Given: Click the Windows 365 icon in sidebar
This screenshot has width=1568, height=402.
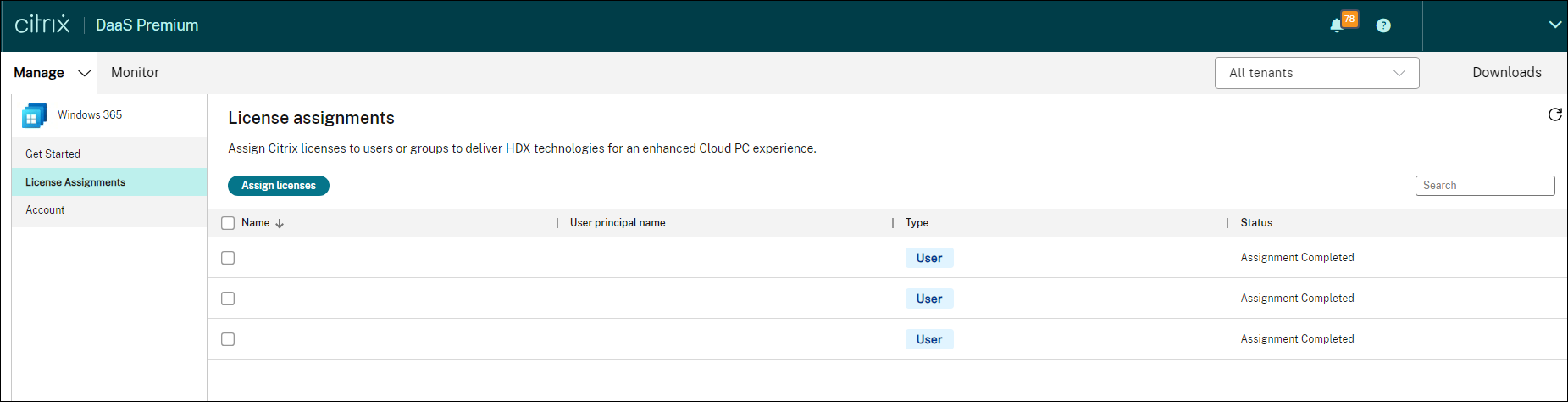Looking at the screenshot, I should [34, 115].
